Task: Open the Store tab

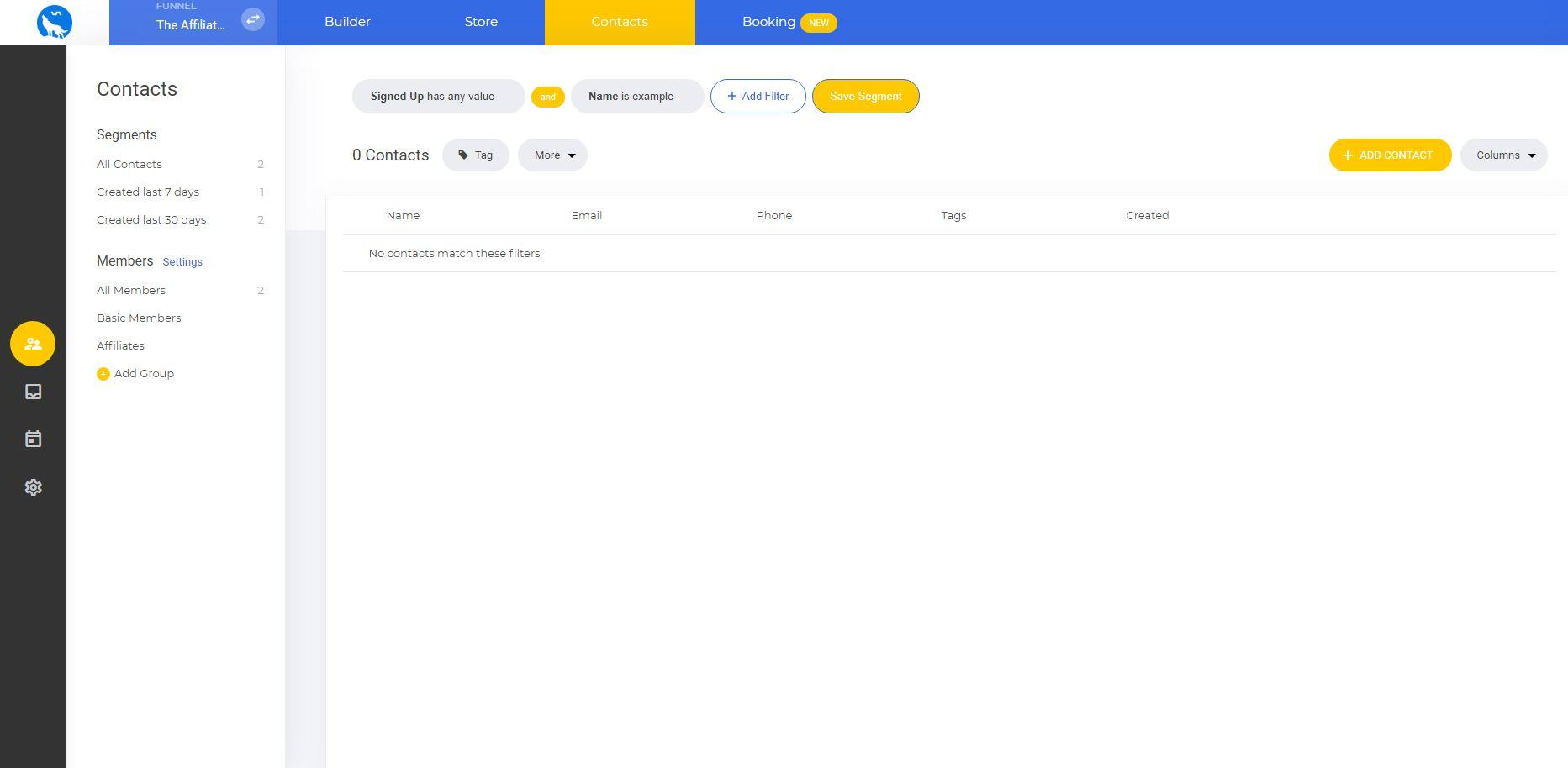Action: pyautogui.click(x=481, y=22)
